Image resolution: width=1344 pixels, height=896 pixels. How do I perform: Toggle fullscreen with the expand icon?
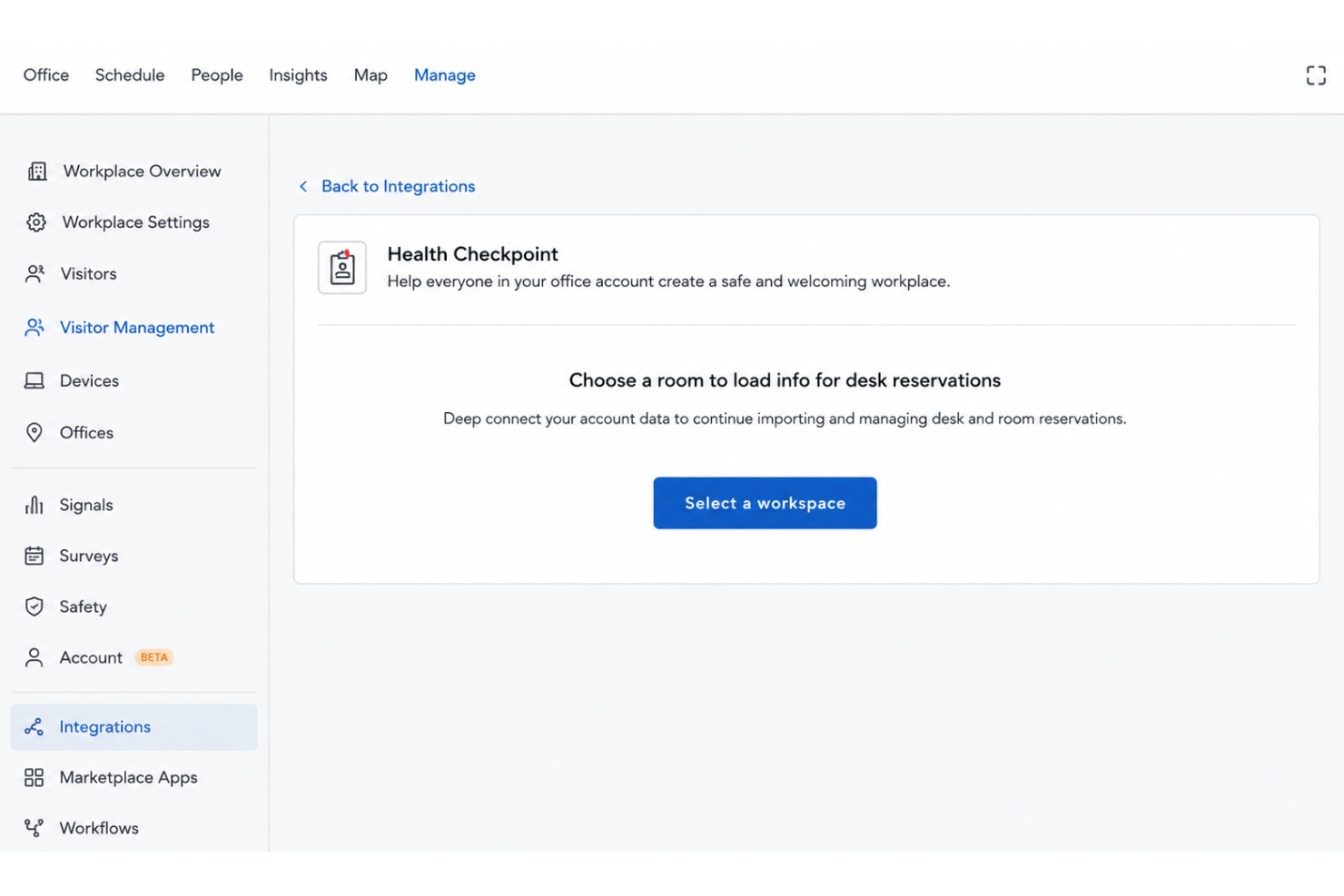pyautogui.click(x=1316, y=75)
